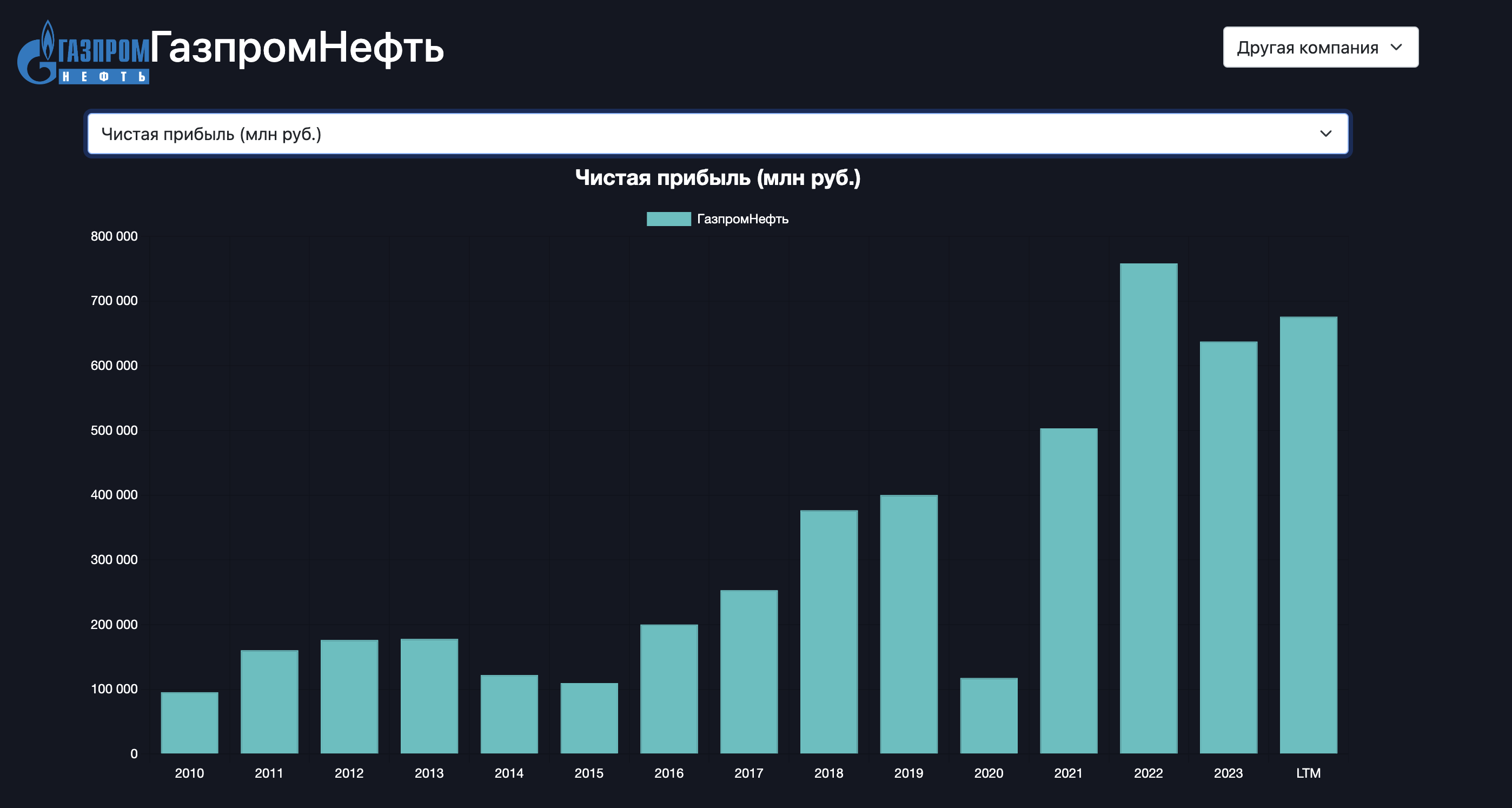Click the '0' y-axis value
Image resolution: width=1512 pixels, height=808 pixels.
(x=134, y=753)
